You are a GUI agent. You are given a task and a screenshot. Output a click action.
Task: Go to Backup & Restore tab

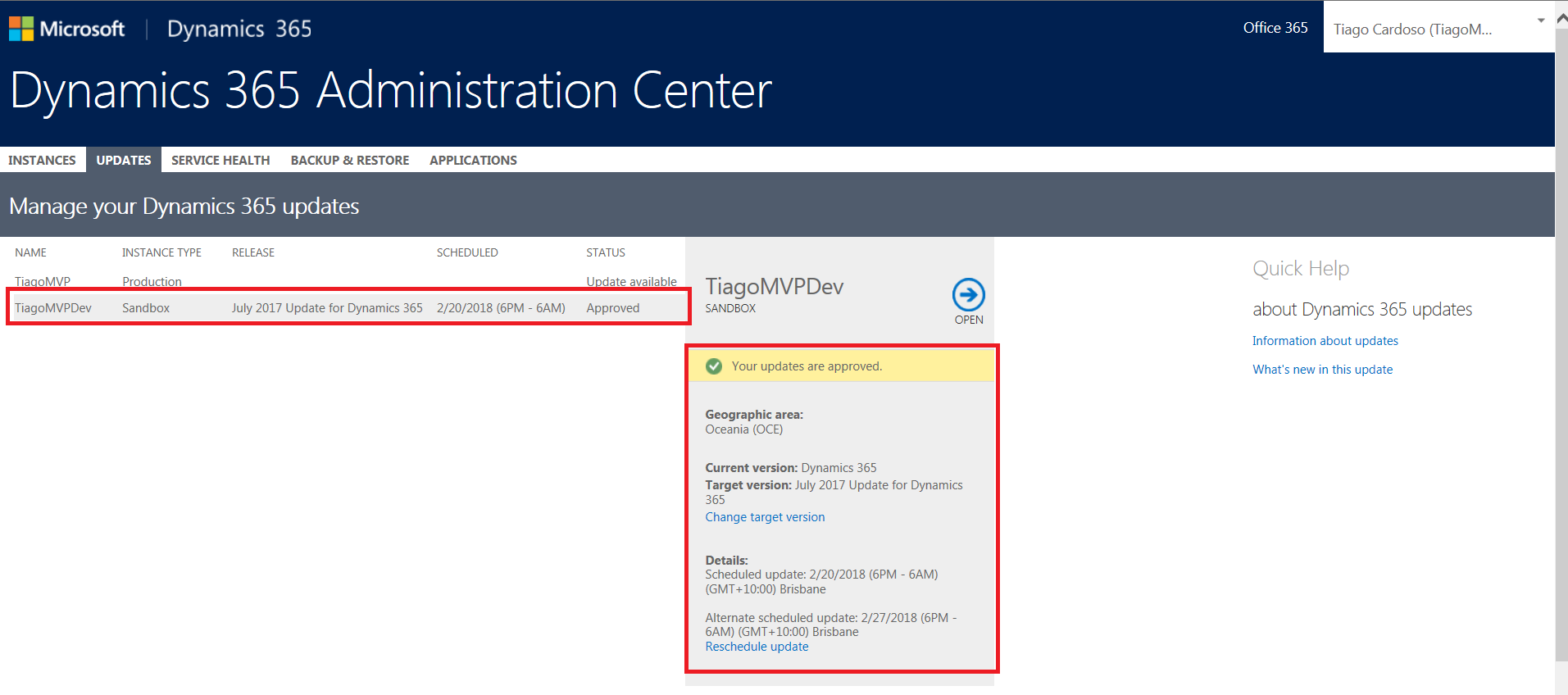[349, 160]
